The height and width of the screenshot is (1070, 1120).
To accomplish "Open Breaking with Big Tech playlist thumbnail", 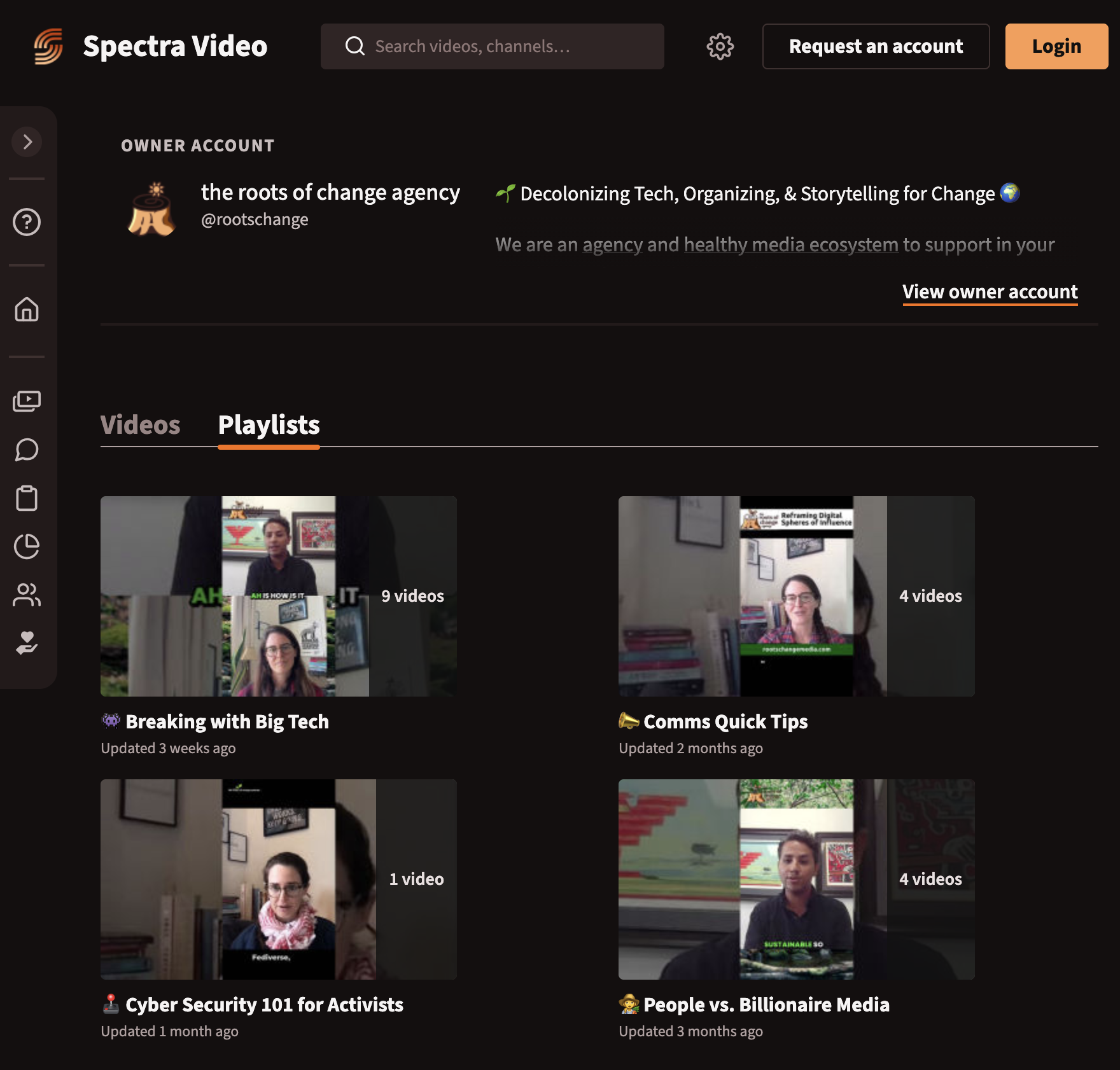I will tap(279, 596).
